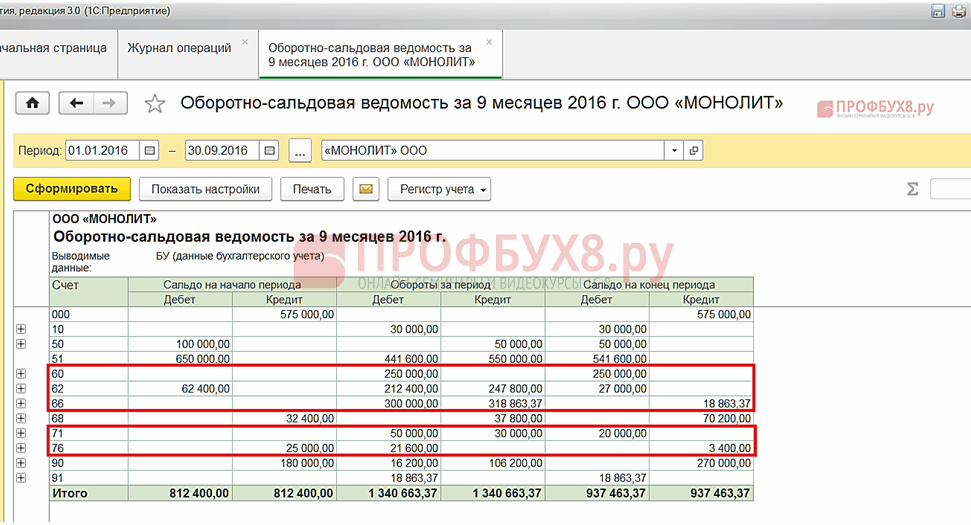Image resolution: width=971 pixels, height=525 pixels.
Task: Open organization field in new window
Action: pyautogui.click(x=694, y=150)
